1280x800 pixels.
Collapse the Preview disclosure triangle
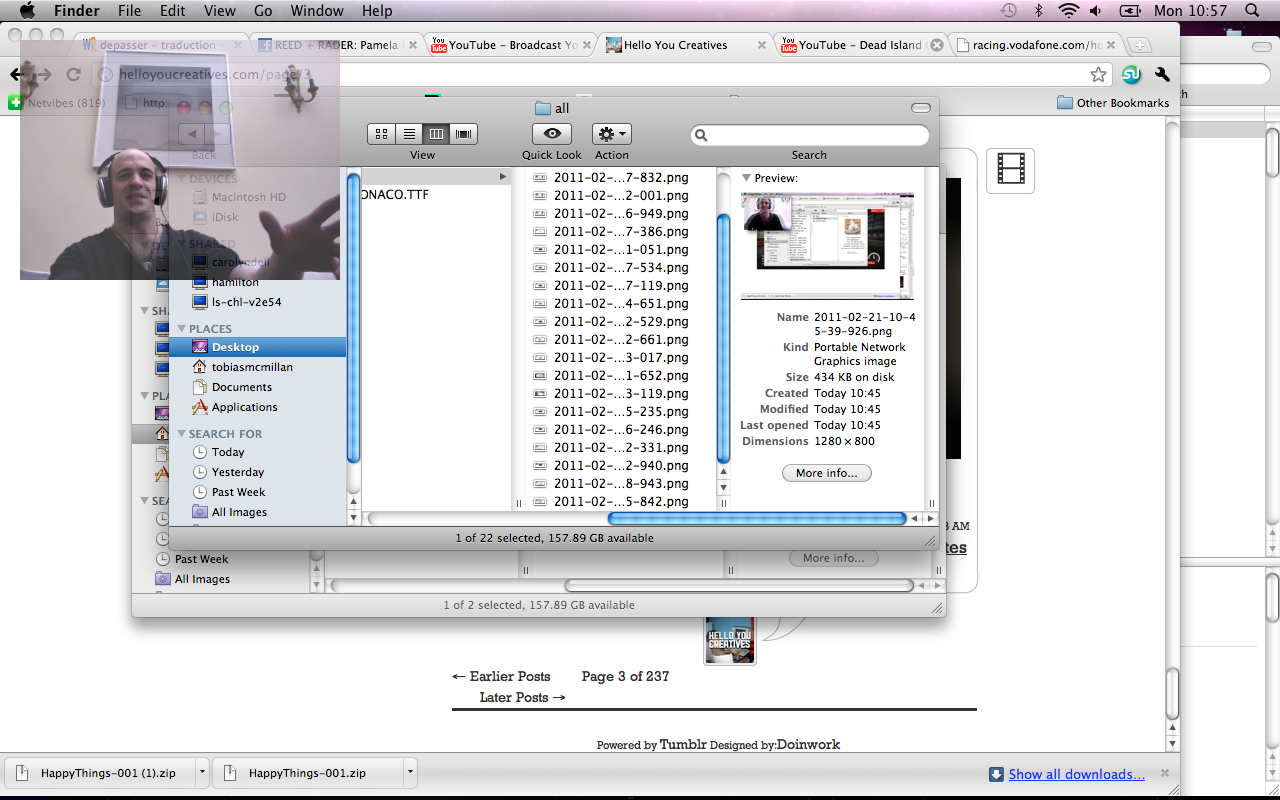click(x=746, y=178)
